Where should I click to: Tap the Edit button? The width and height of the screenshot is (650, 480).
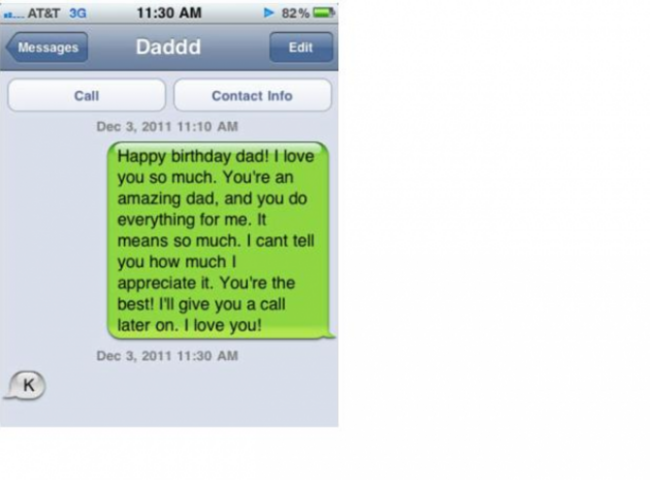point(301,47)
